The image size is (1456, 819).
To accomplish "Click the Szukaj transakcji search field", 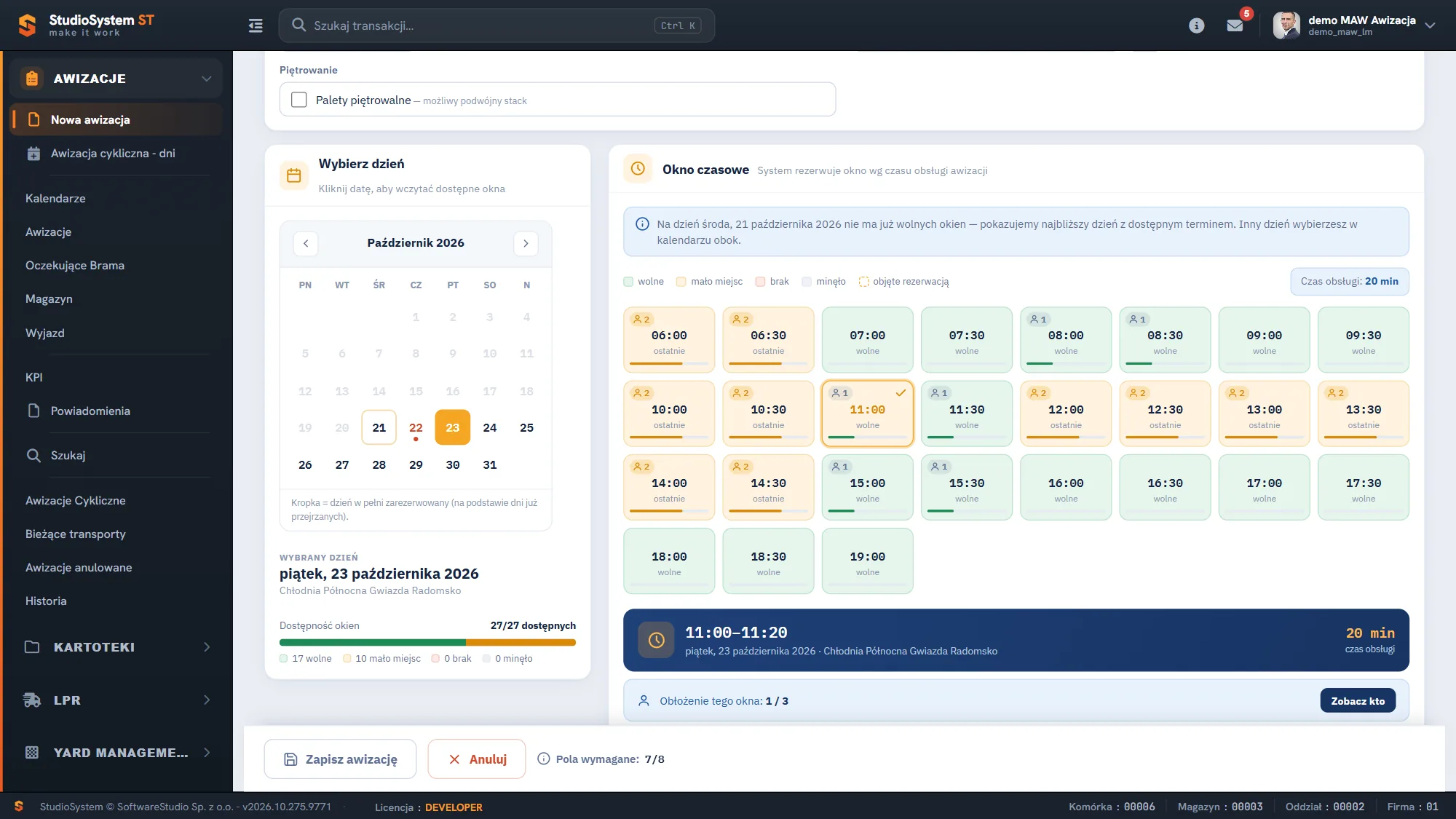I will [x=496, y=25].
